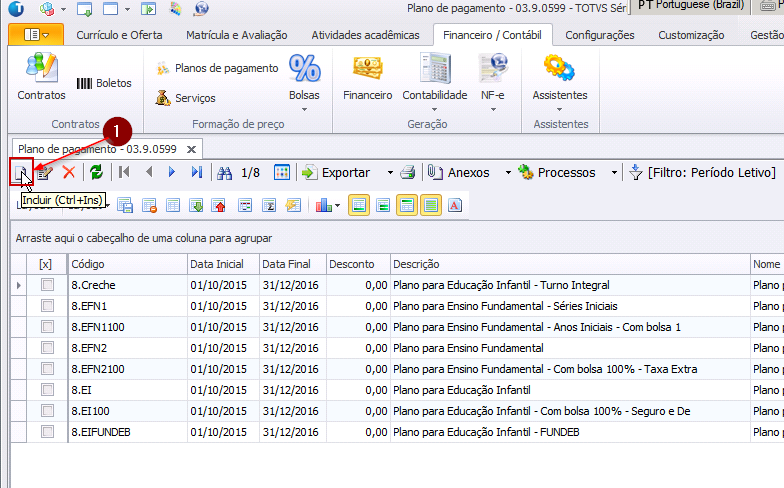Click the Incluir new record icon
The image size is (784, 488).
(x=21, y=172)
